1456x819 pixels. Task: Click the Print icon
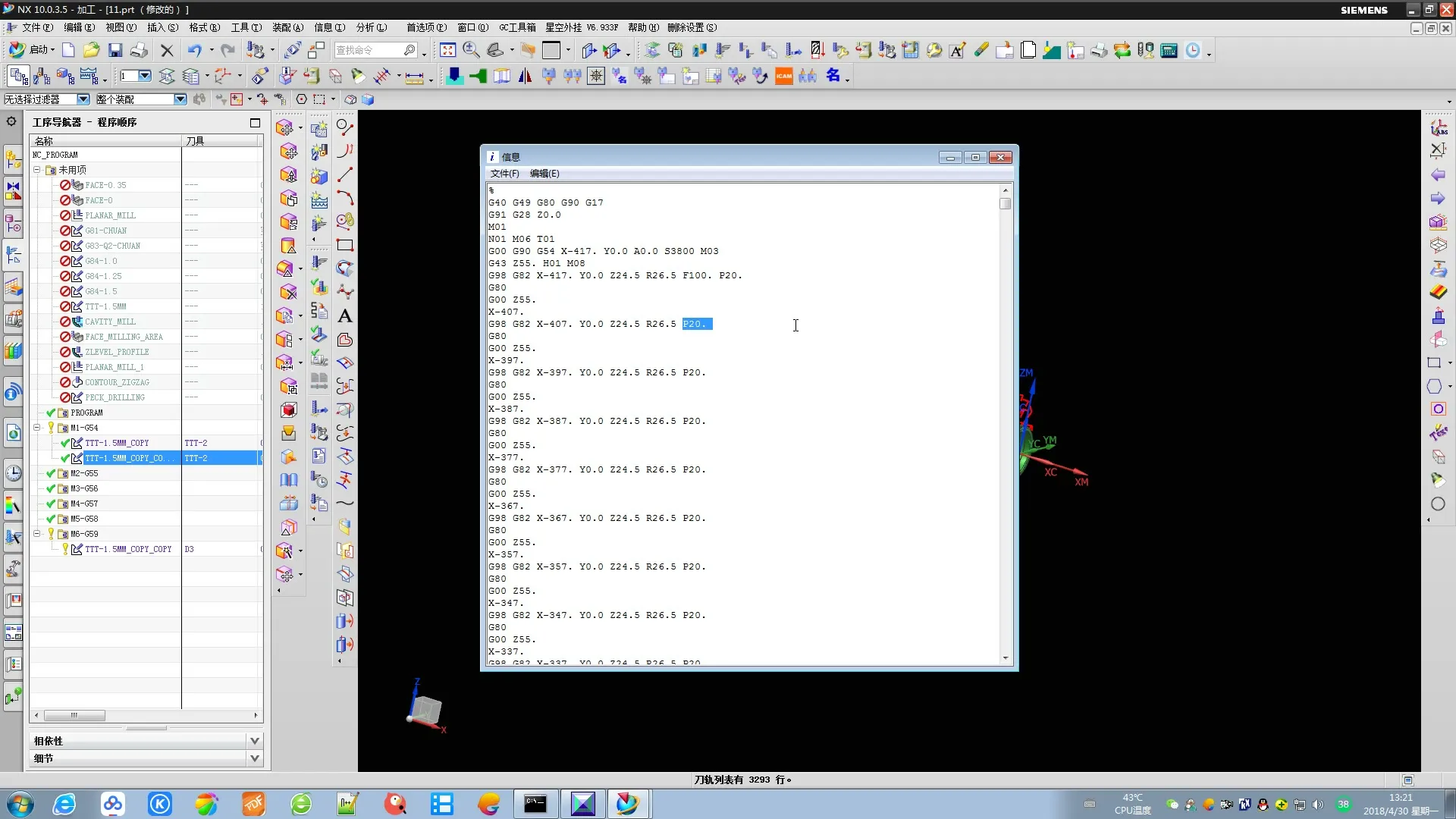tap(139, 51)
